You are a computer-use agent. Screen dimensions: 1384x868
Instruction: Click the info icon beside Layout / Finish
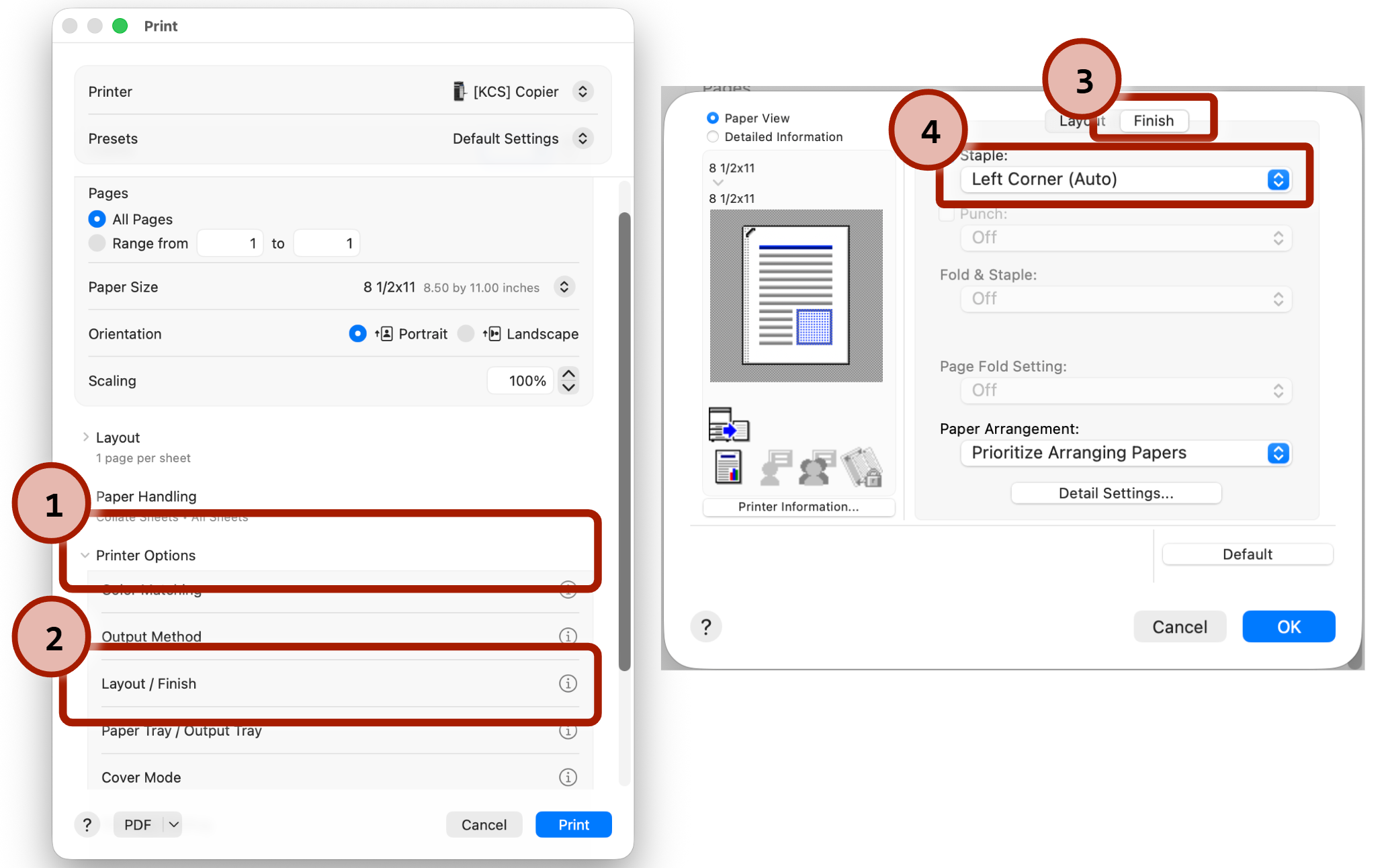568,683
